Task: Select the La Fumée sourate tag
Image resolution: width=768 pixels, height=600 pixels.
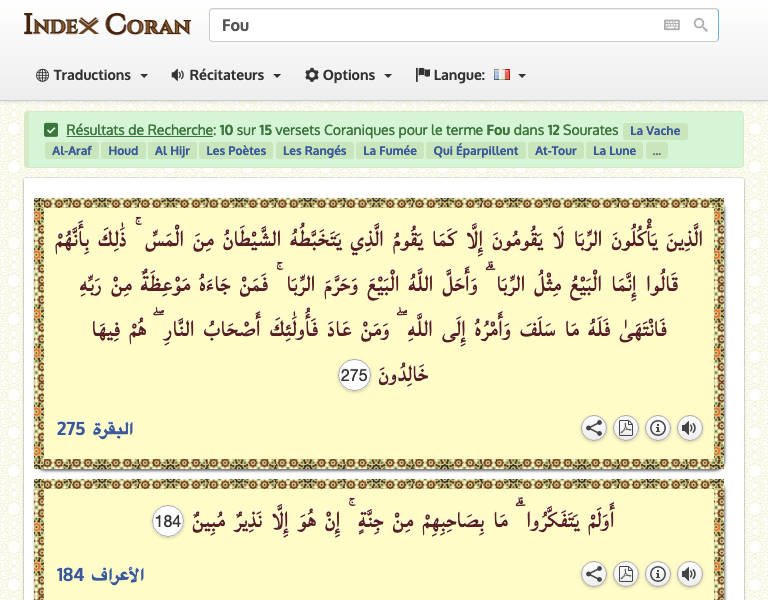Action: click(x=390, y=151)
